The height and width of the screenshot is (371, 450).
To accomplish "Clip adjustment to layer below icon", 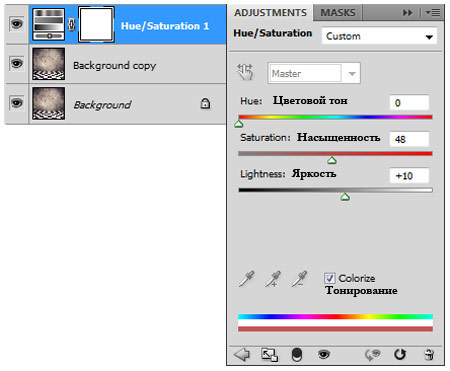I will (297, 355).
